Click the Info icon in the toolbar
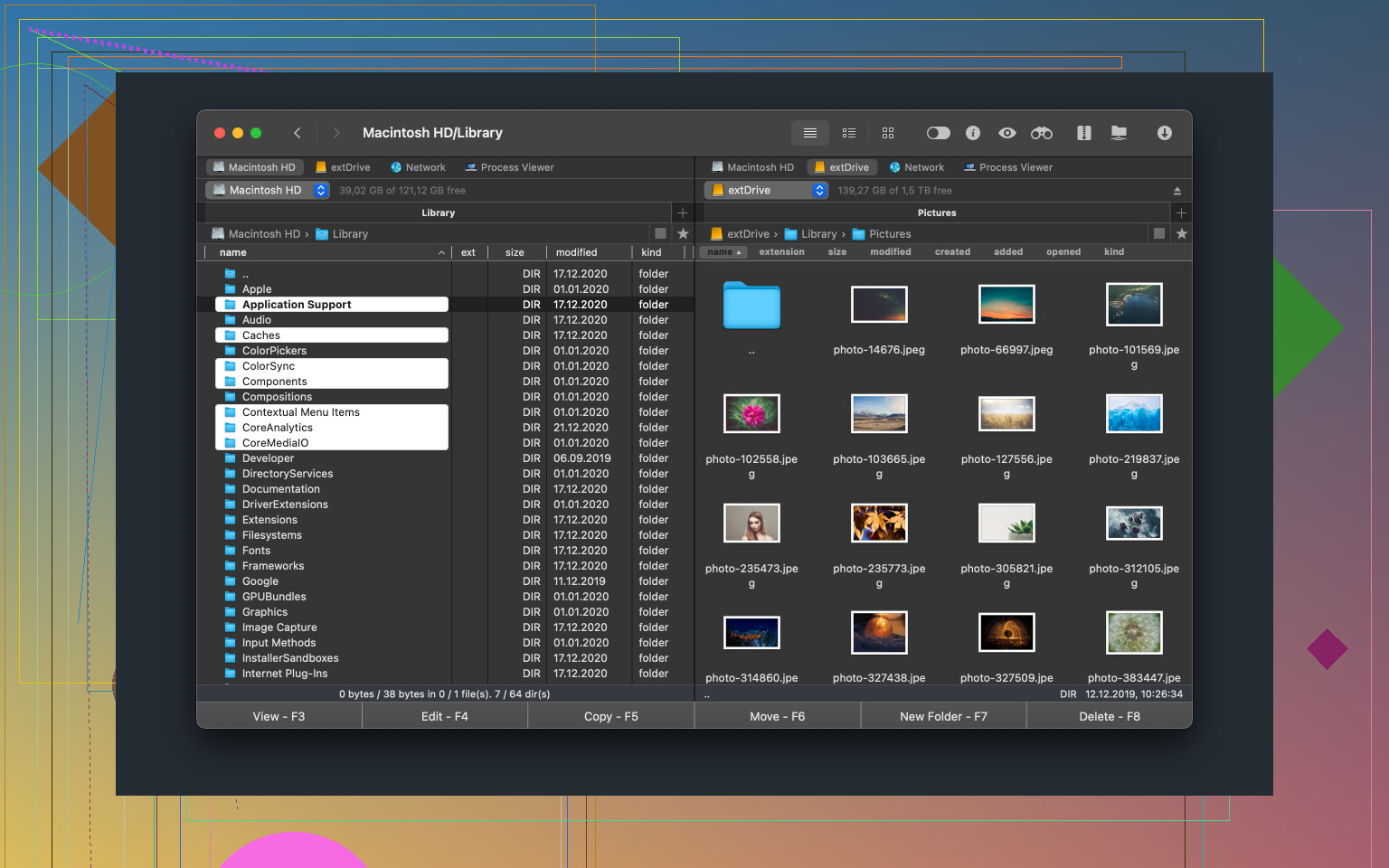 973,133
